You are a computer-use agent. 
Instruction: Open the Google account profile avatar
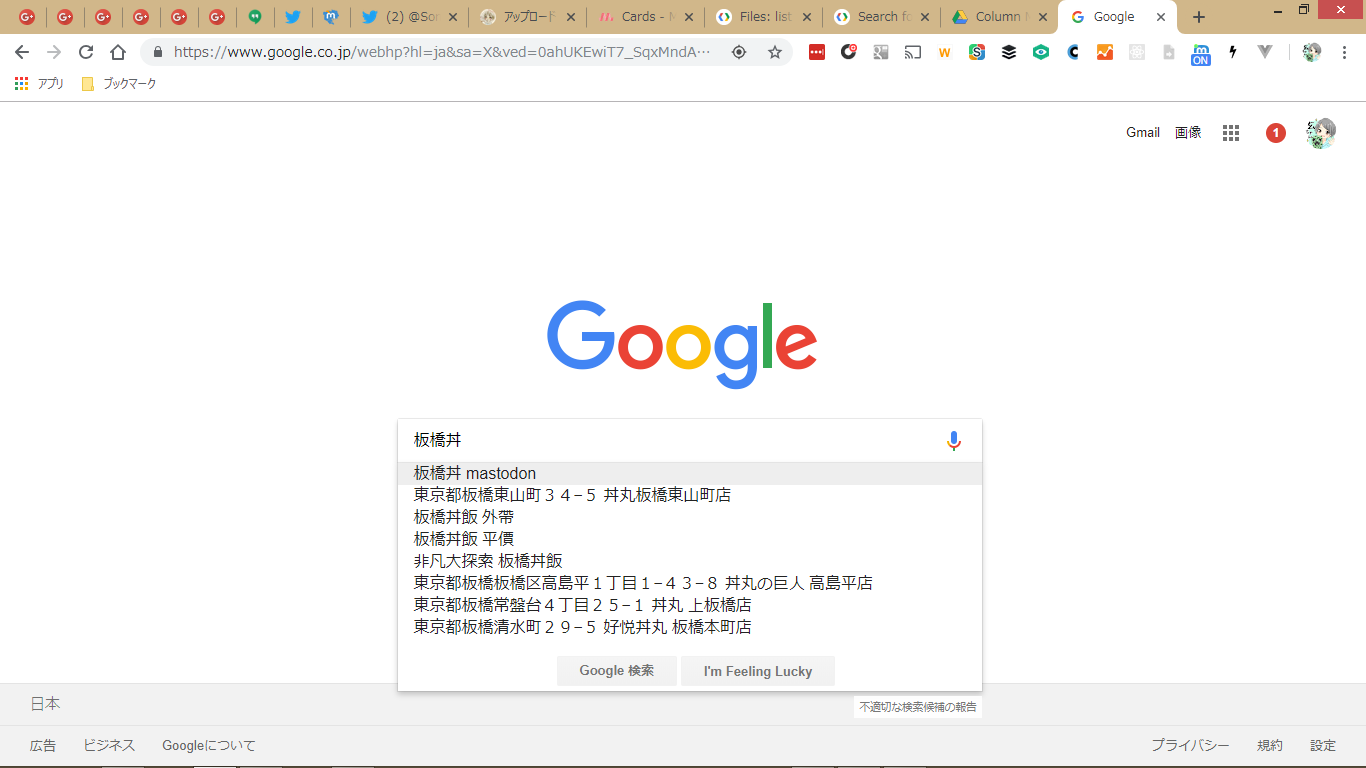[x=1320, y=133]
